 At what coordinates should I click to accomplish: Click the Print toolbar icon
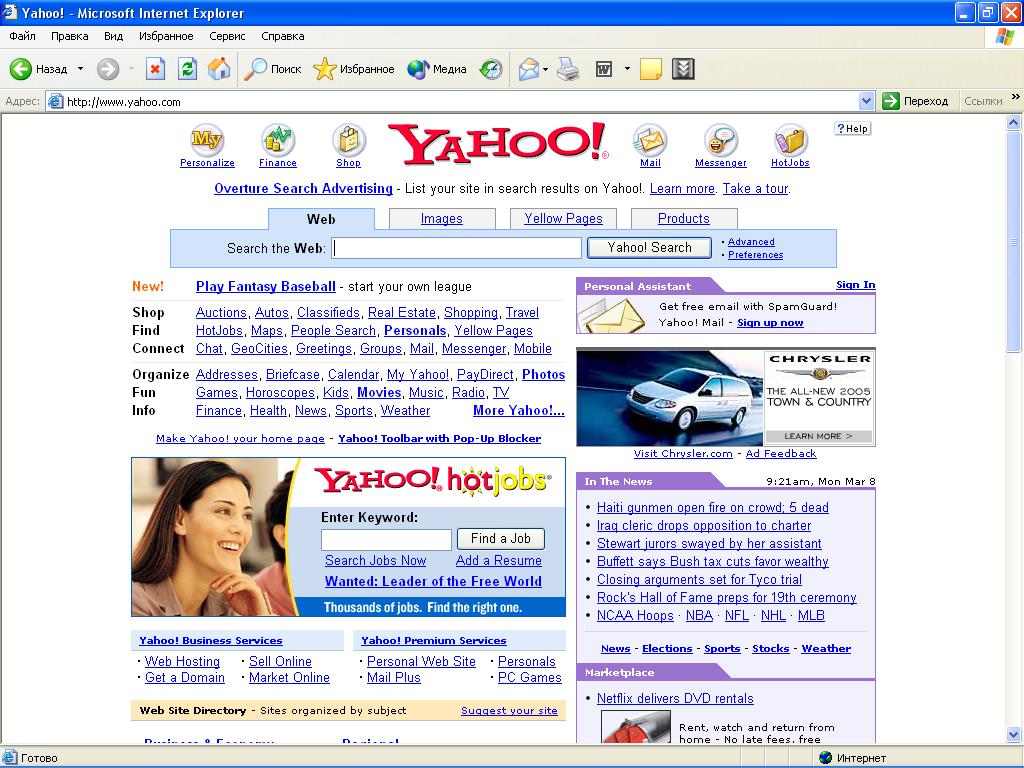point(568,69)
